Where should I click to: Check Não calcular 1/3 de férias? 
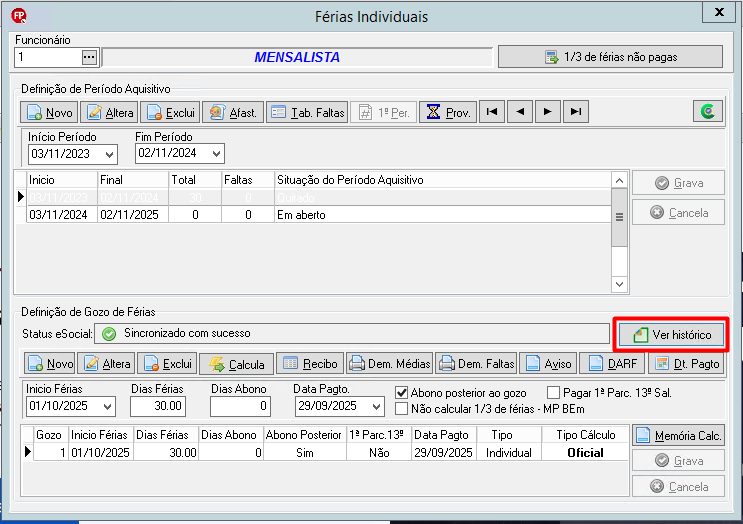(401, 408)
